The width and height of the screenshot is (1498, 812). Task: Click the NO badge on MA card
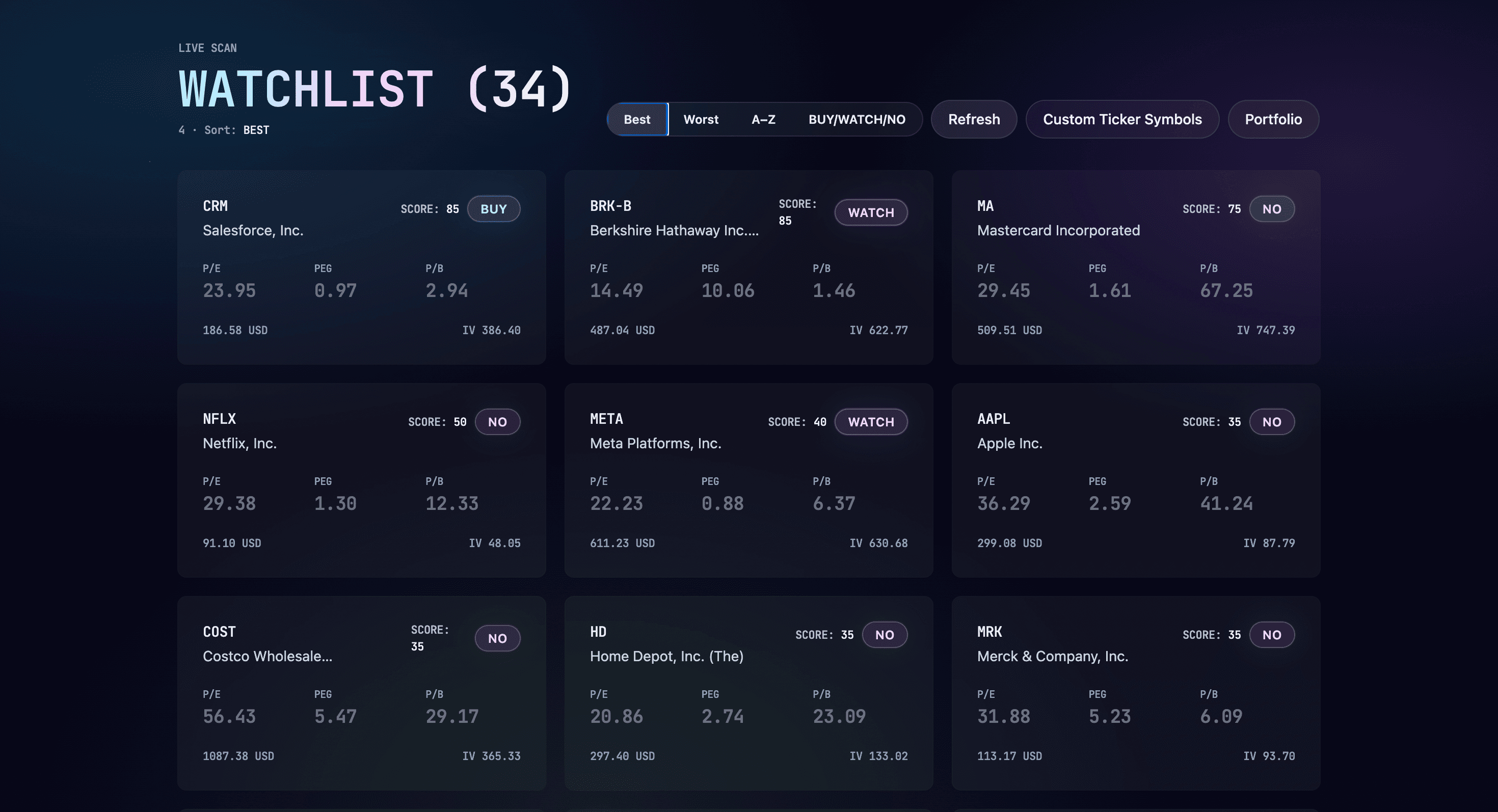point(1272,209)
